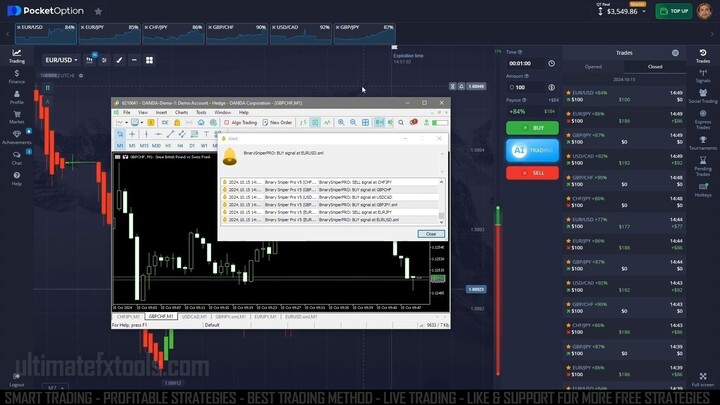
Task: Select M1 timeframe in MetaTrader
Action: (x=120, y=146)
